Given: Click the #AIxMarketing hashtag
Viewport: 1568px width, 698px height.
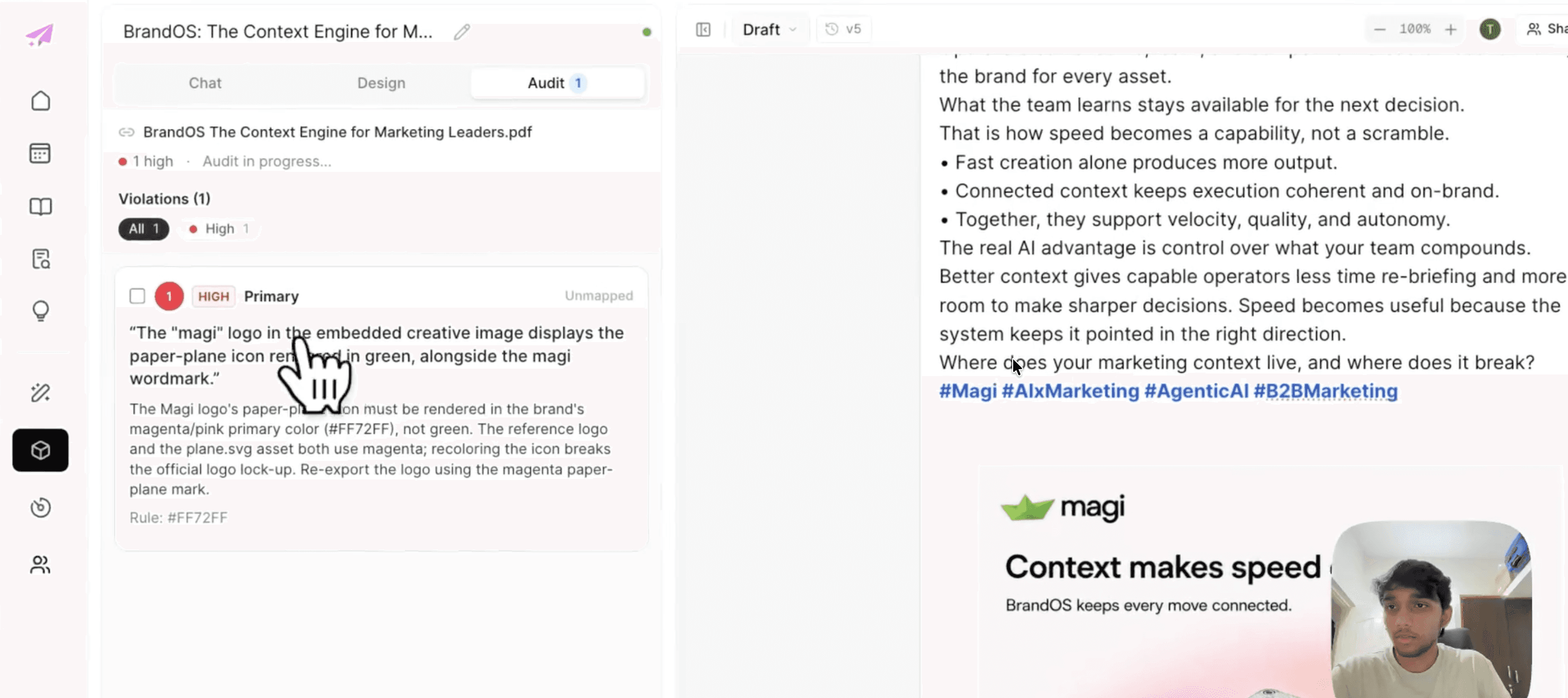Looking at the screenshot, I should tap(1070, 391).
